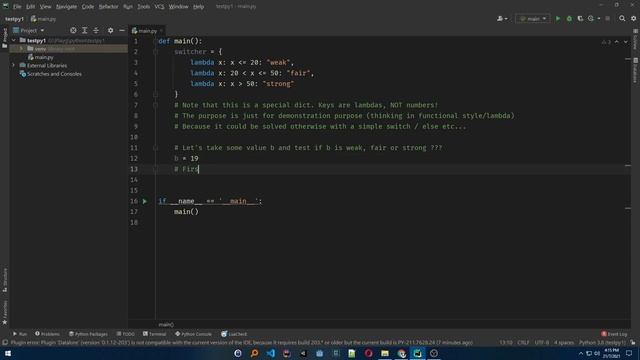640x360 pixels.
Task: Open the Problems tool window
Action: (47, 334)
